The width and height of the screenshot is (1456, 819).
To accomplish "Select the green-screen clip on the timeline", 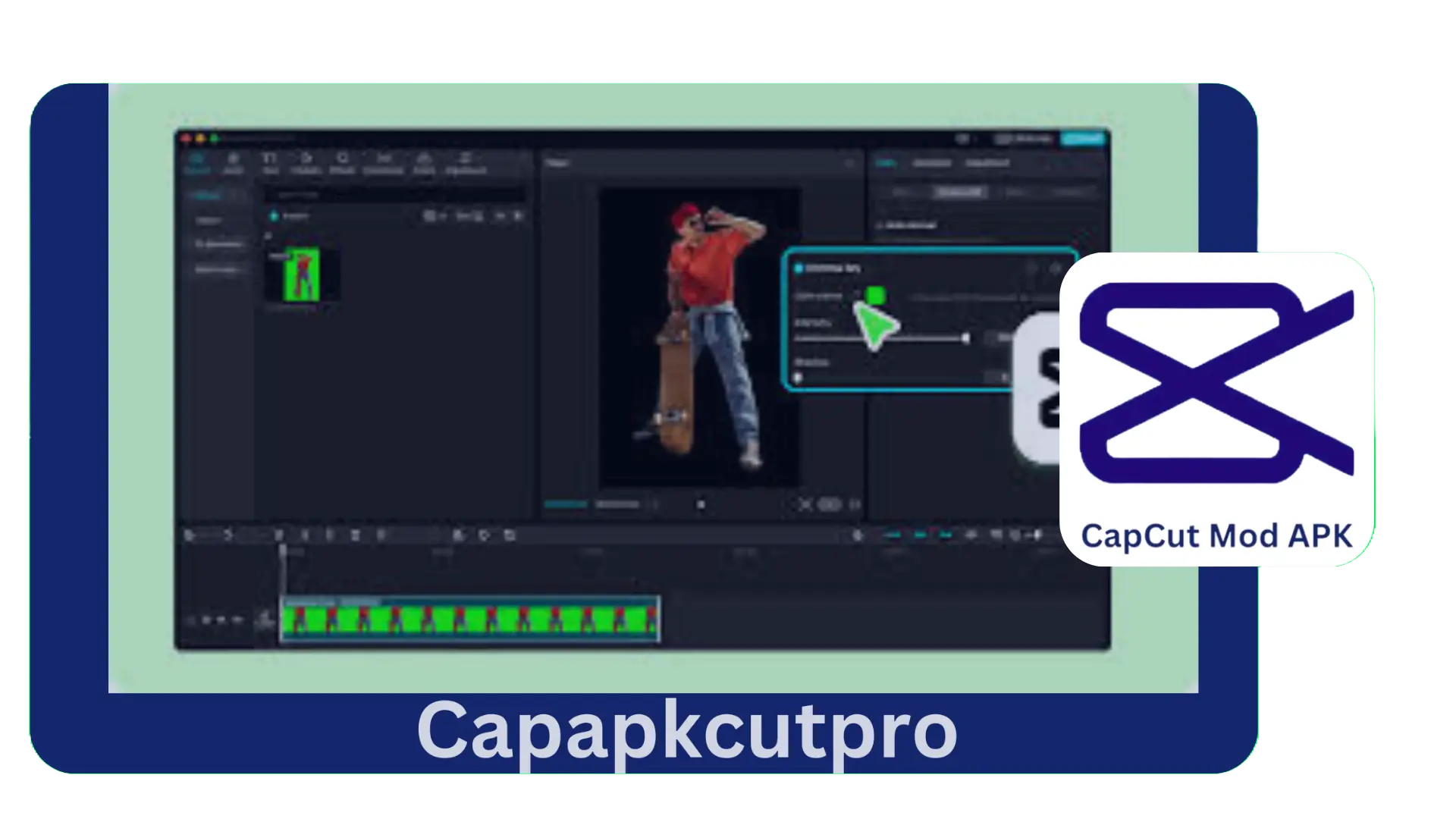I will pos(469,620).
